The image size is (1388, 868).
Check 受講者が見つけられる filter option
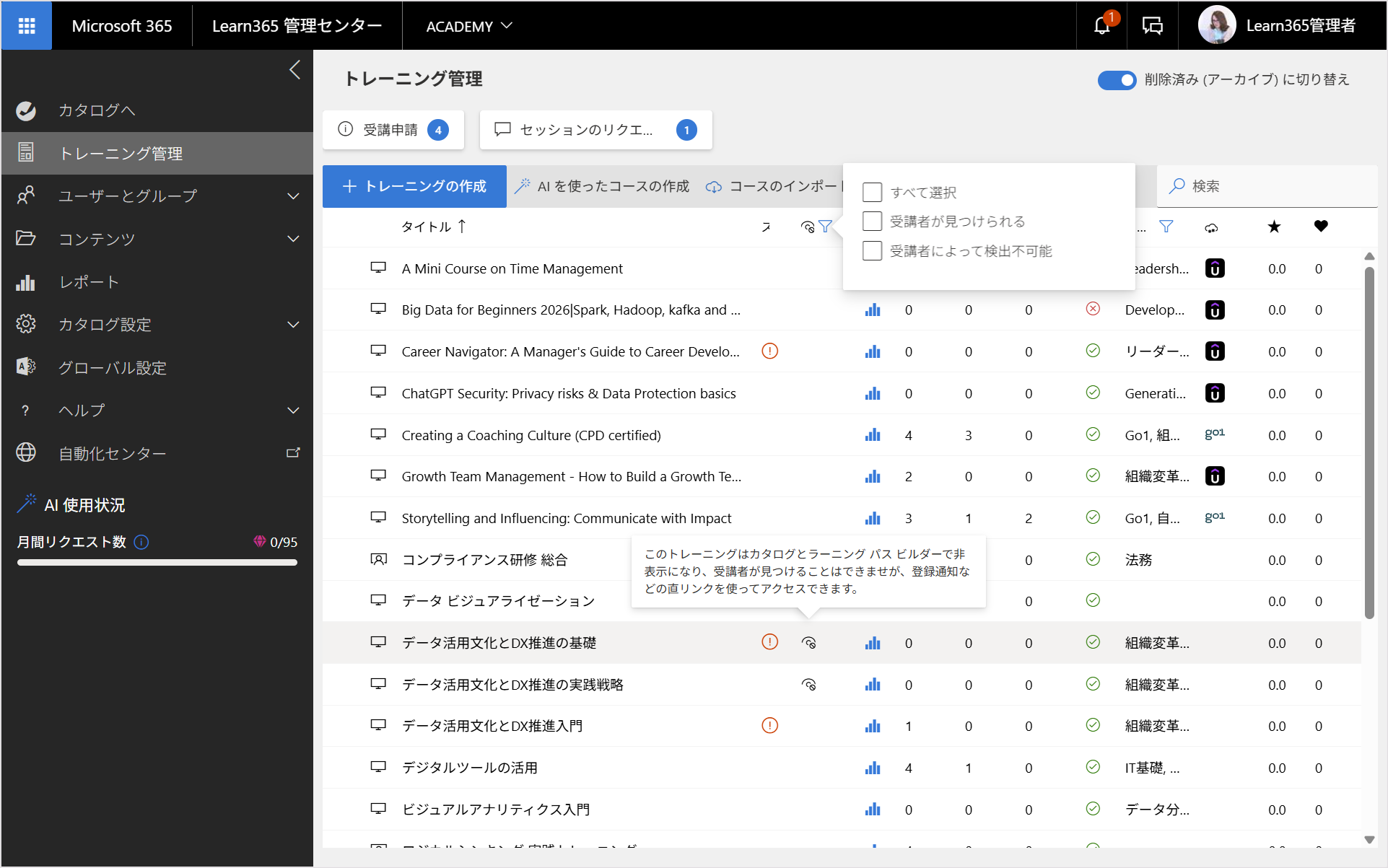pyautogui.click(x=872, y=221)
